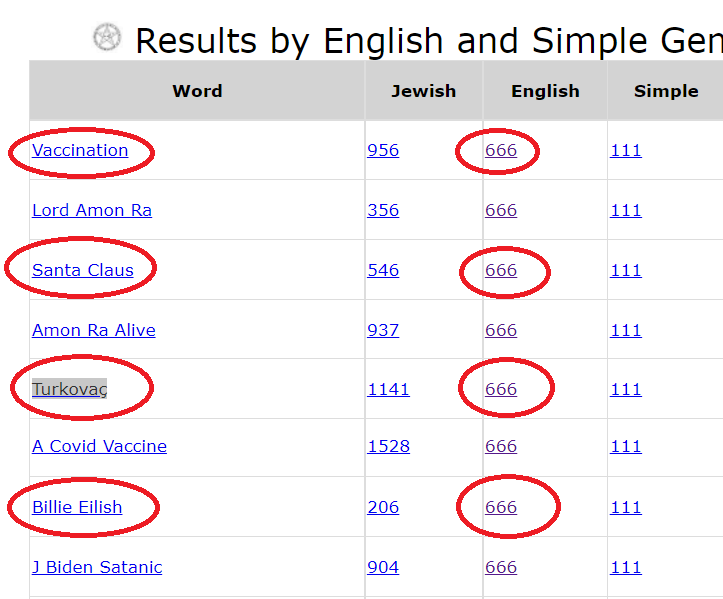The image size is (723, 599).
Task: Click the Jewish value 904 link
Action: tap(383, 567)
